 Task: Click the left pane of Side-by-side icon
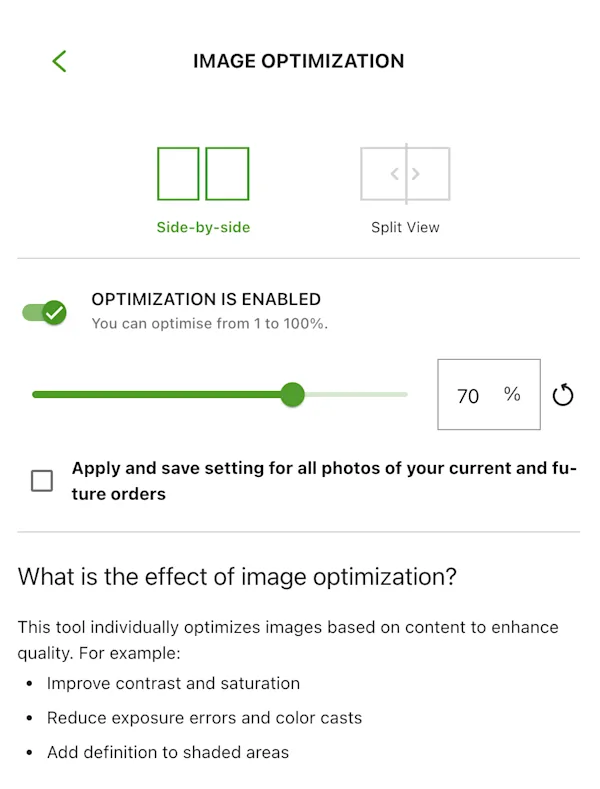click(179, 174)
